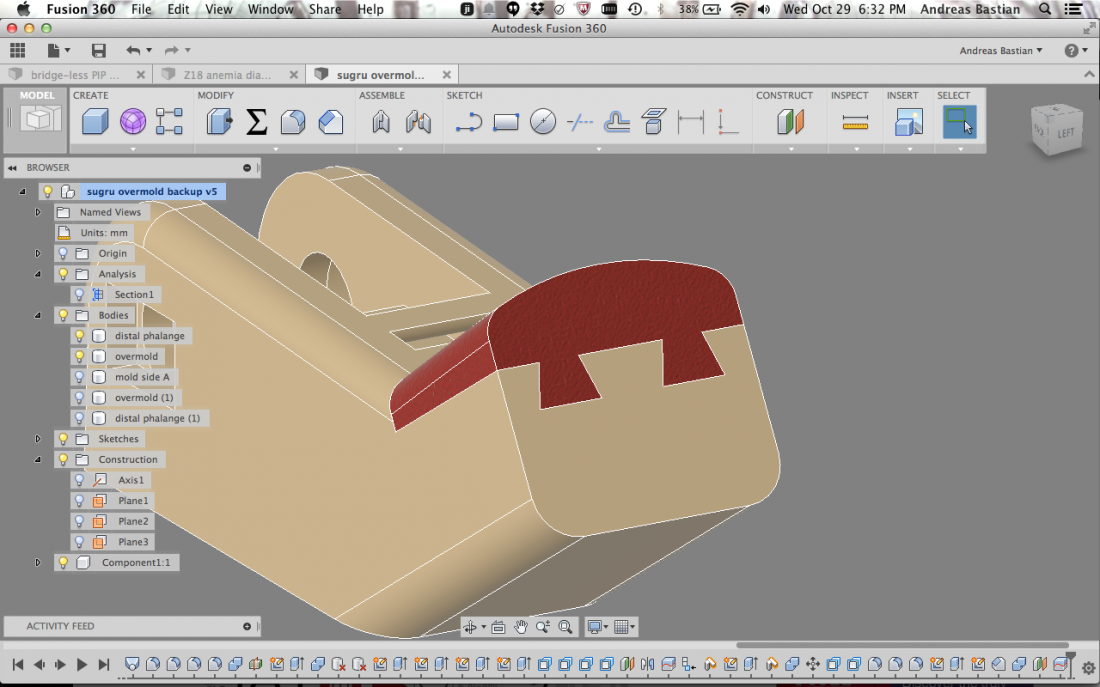The width and height of the screenshot is (1100, 687).
Task: Select the Create Box tool
Action: click(94, 122)
